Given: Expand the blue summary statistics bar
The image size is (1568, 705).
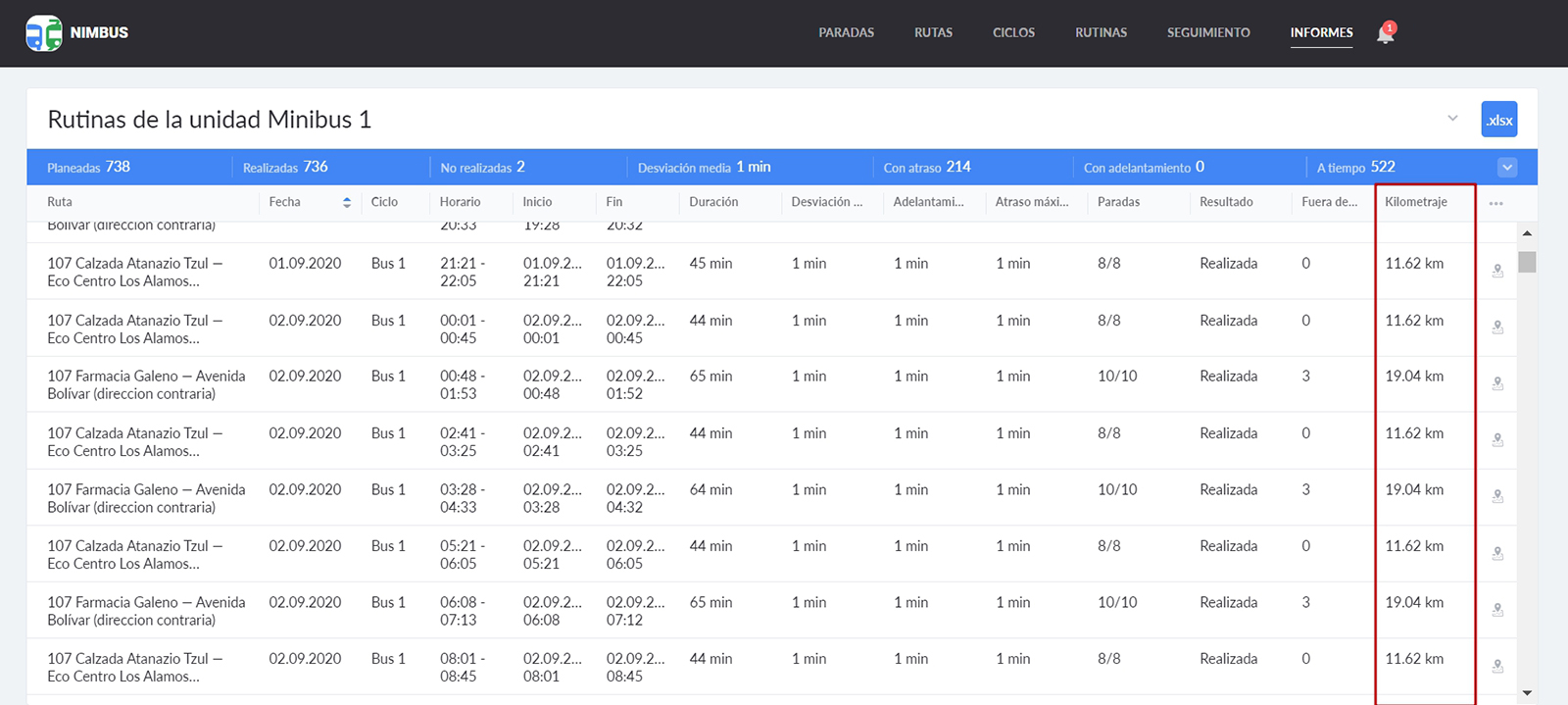Looking at the screenshot, I should coord(1507,168).
